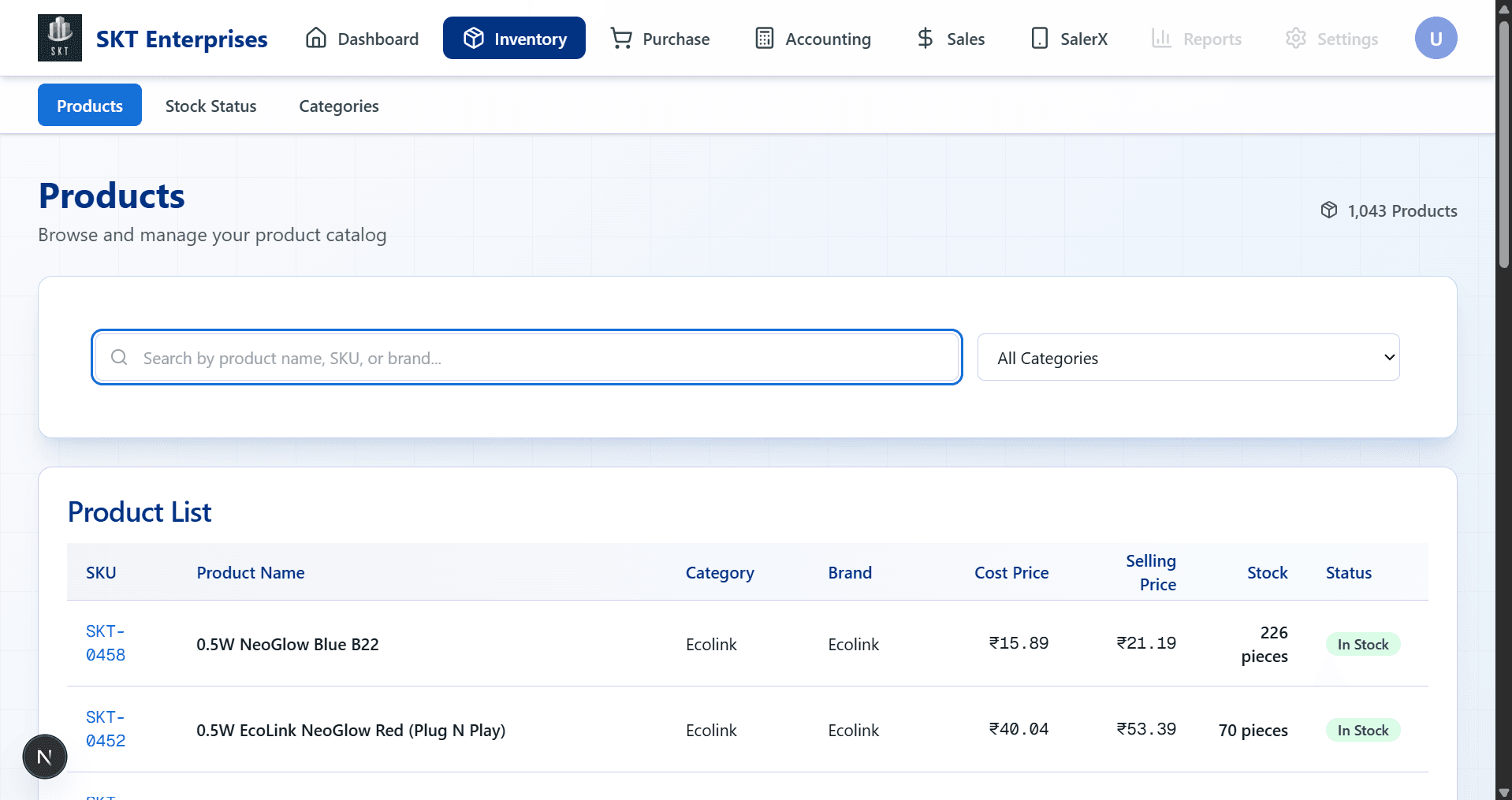Click the page vertical scrollbar thumb
The height and width of the screenshot is (800, 1512).
[1504, 145]
